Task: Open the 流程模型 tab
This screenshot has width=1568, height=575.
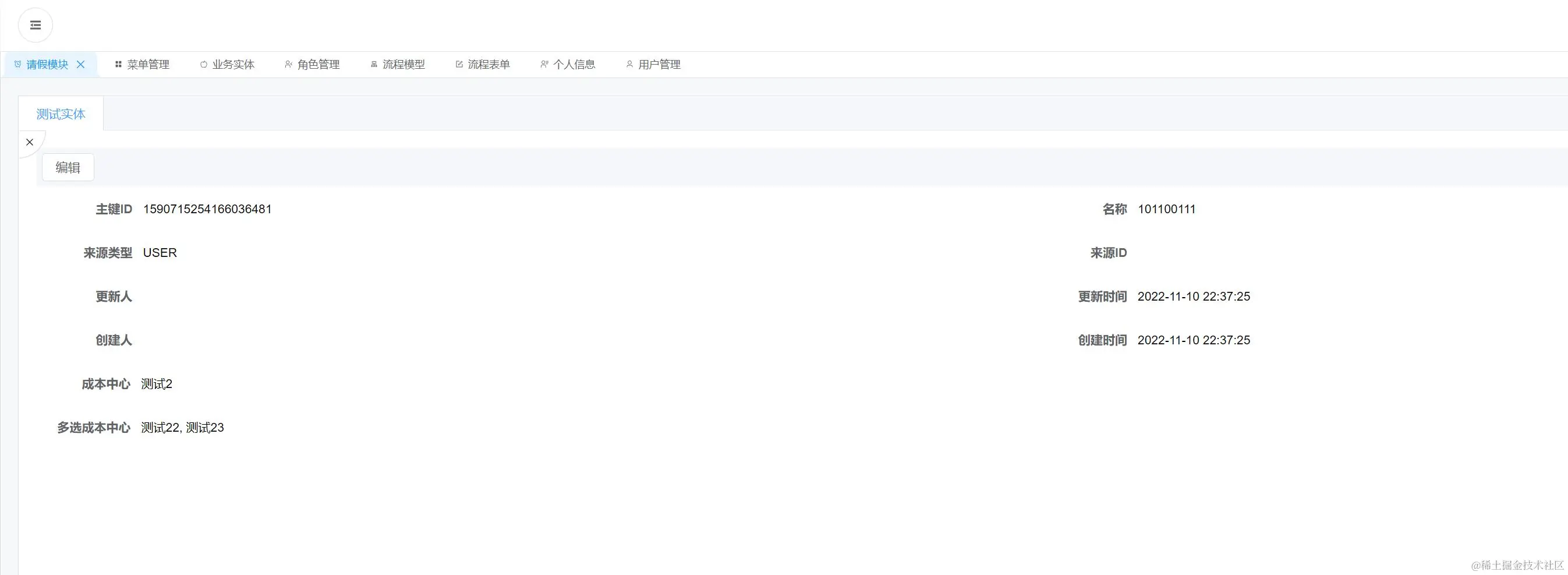Action: [x=398, y=65]
